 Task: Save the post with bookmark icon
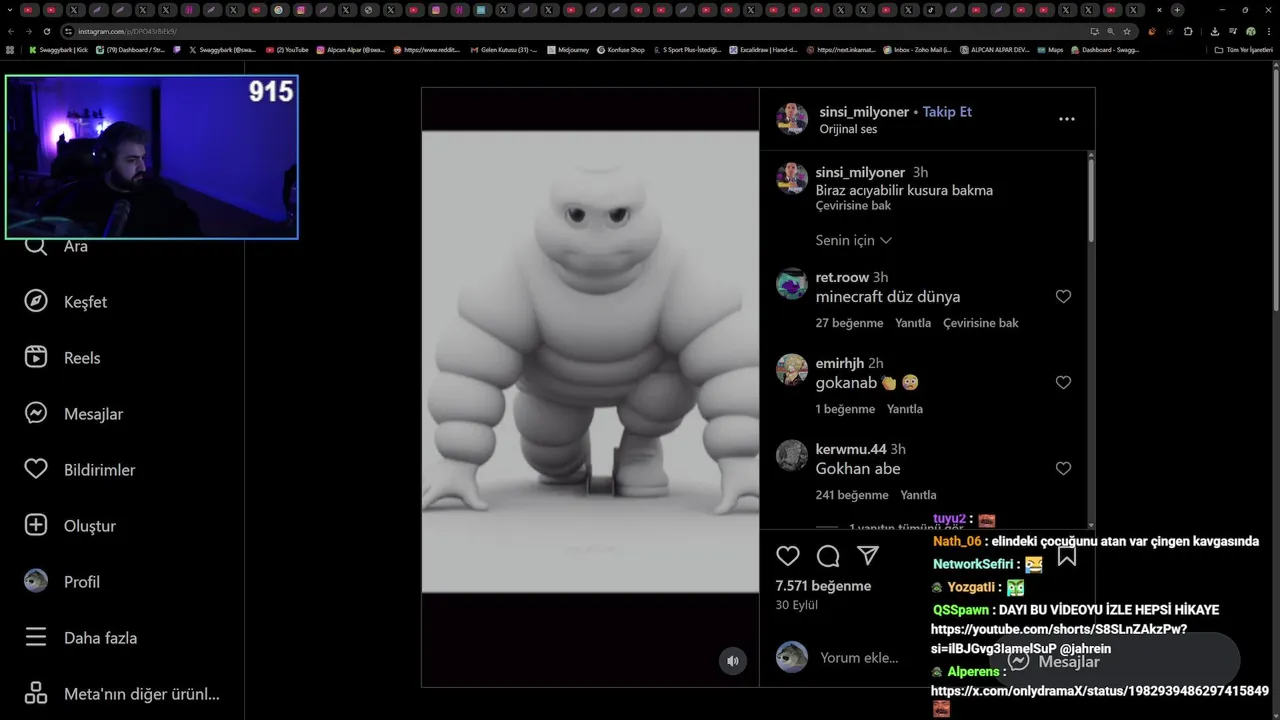[1067, 556]
